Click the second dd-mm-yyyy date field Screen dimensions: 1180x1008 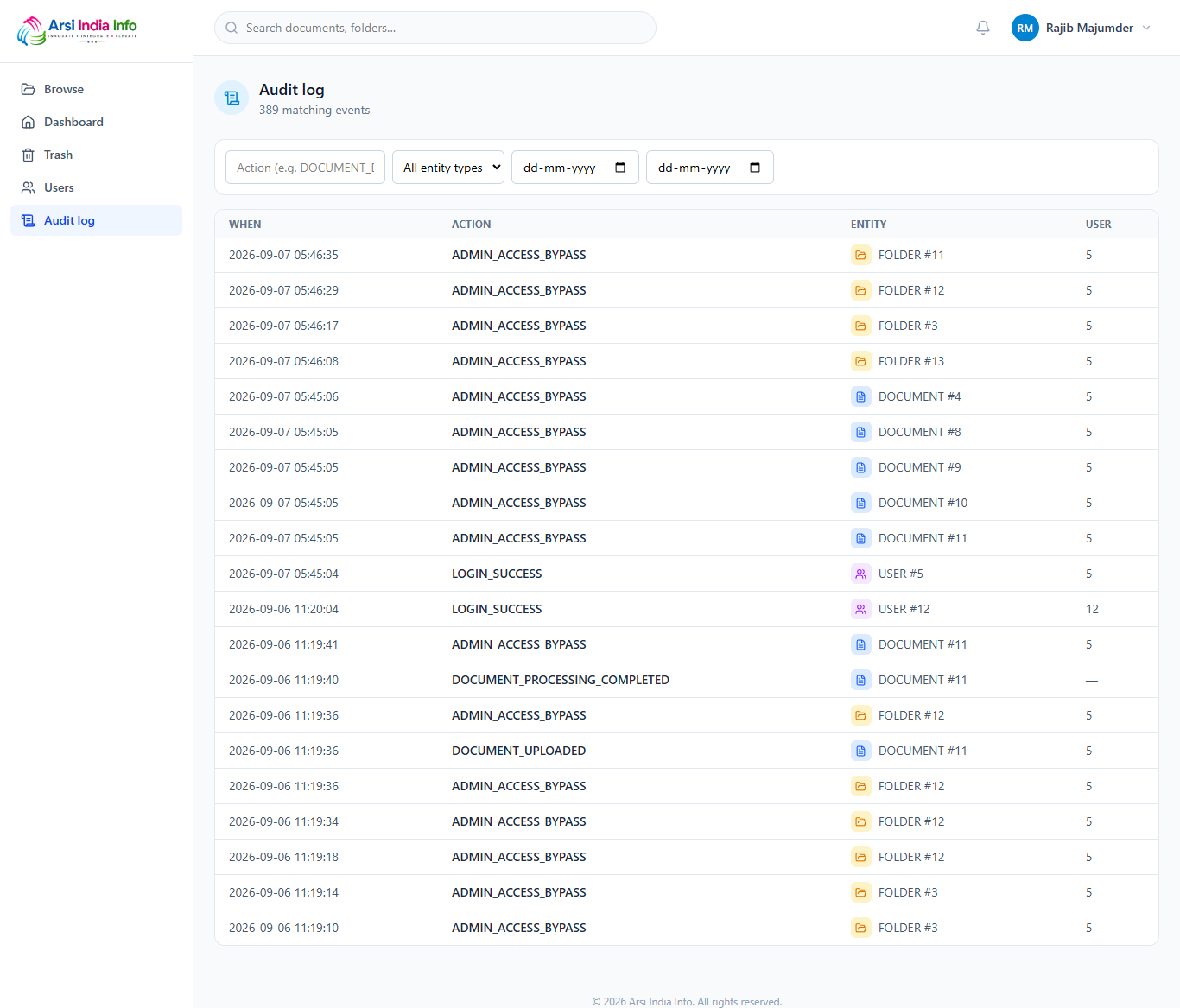click(710, 168)
